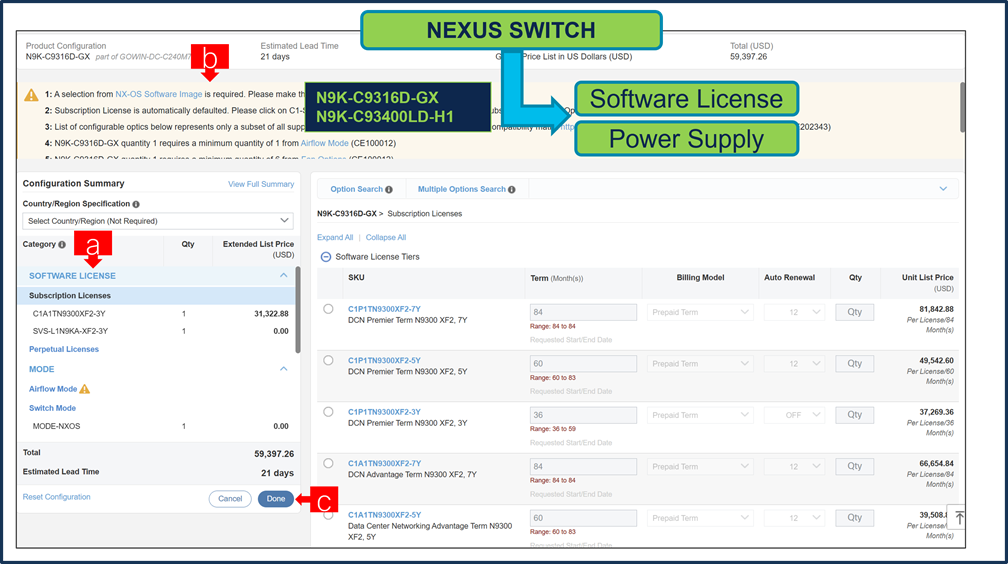The height and width of the screenshot is (564, 1008).
Task: Open Billing Model dropdown for C1P1TN9300XF2-7Y
Action: [x=700, y=312]
